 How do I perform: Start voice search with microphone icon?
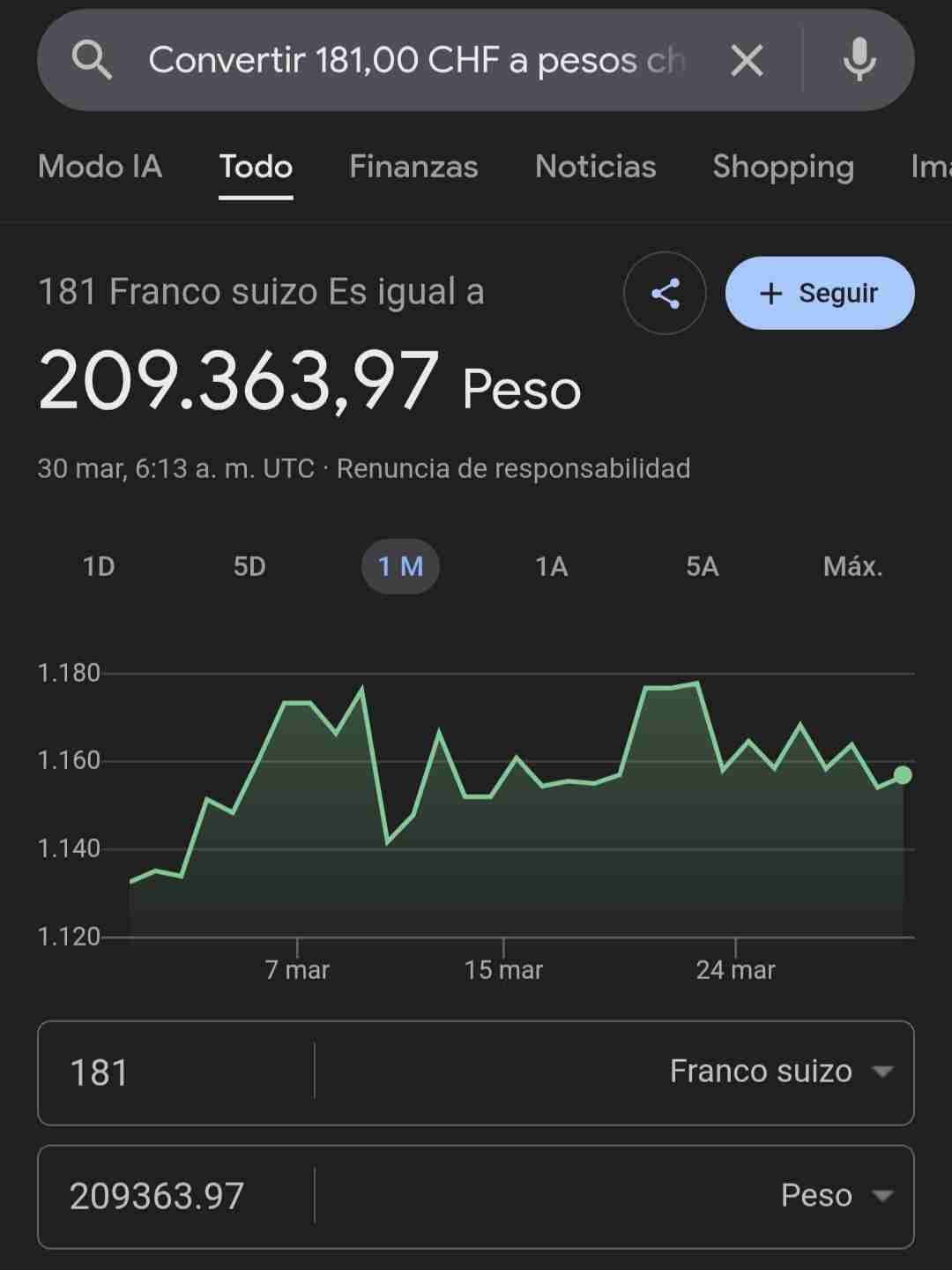point(859,61)
